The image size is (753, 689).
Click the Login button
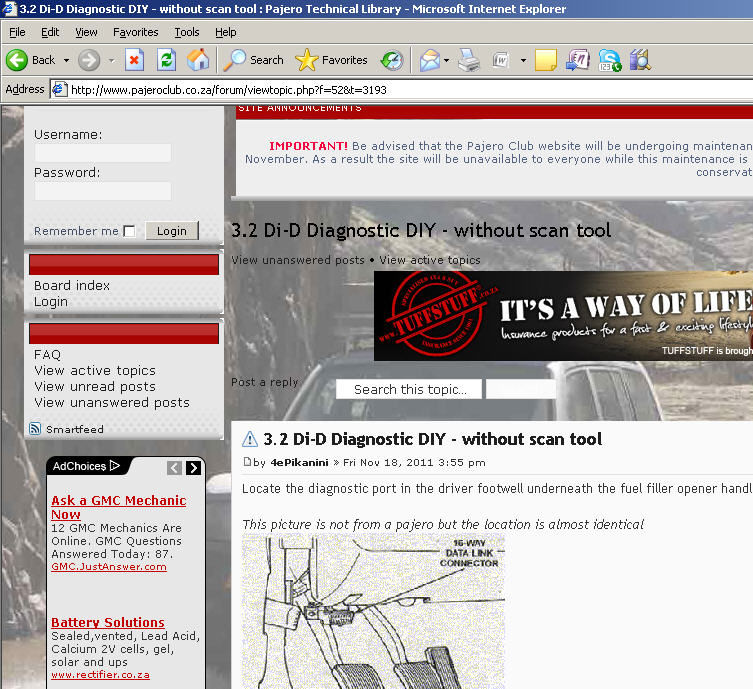coord(171,231)
